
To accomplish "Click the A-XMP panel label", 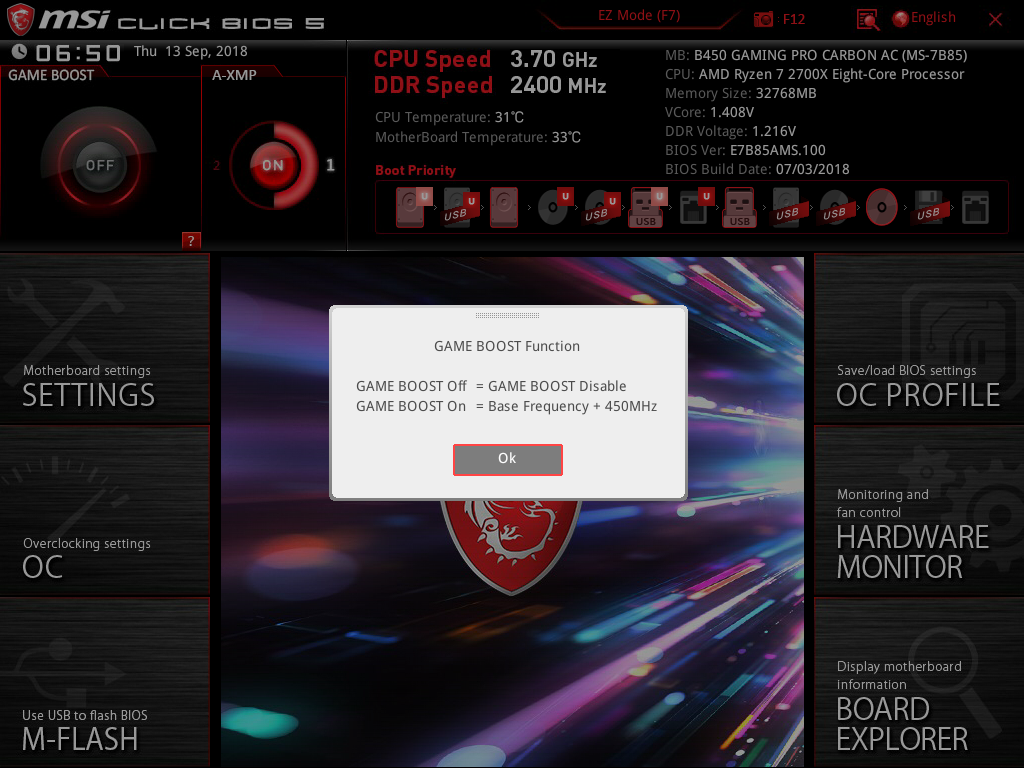I will coord(234,75).
